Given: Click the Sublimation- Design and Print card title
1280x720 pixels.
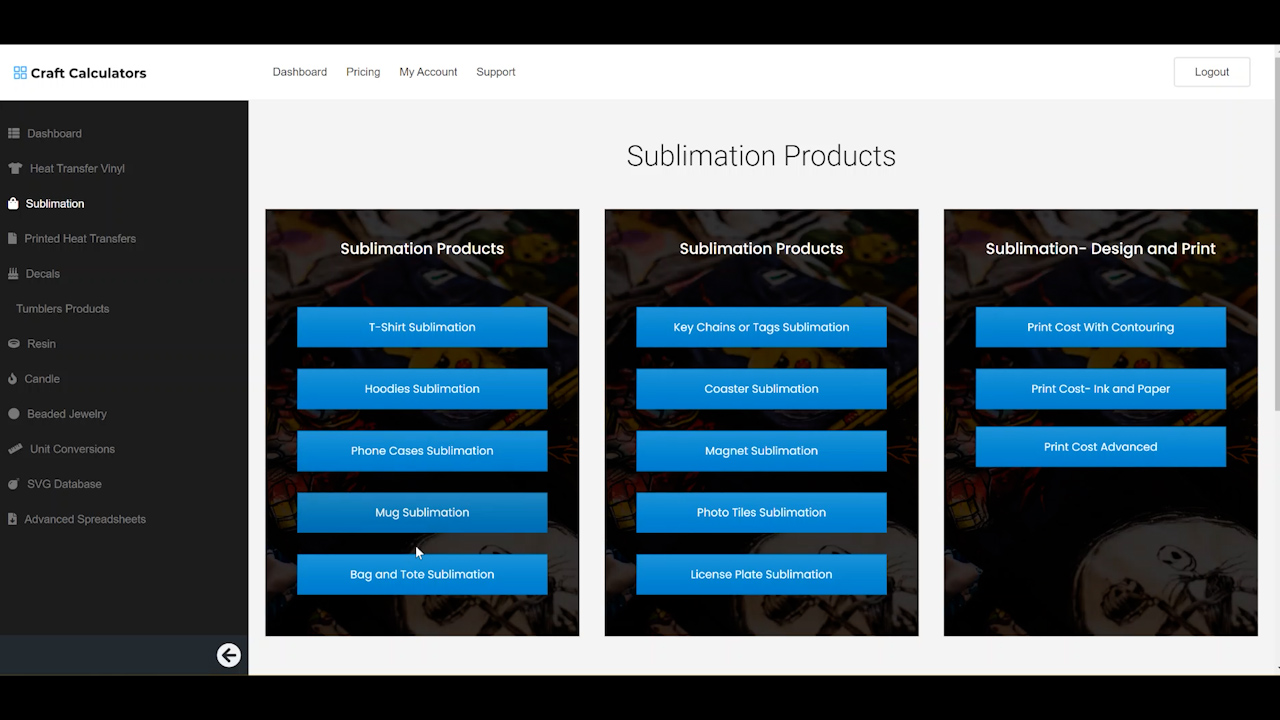Looking at the screenshot, I should pyautogui.click(x=1100, y=249).
